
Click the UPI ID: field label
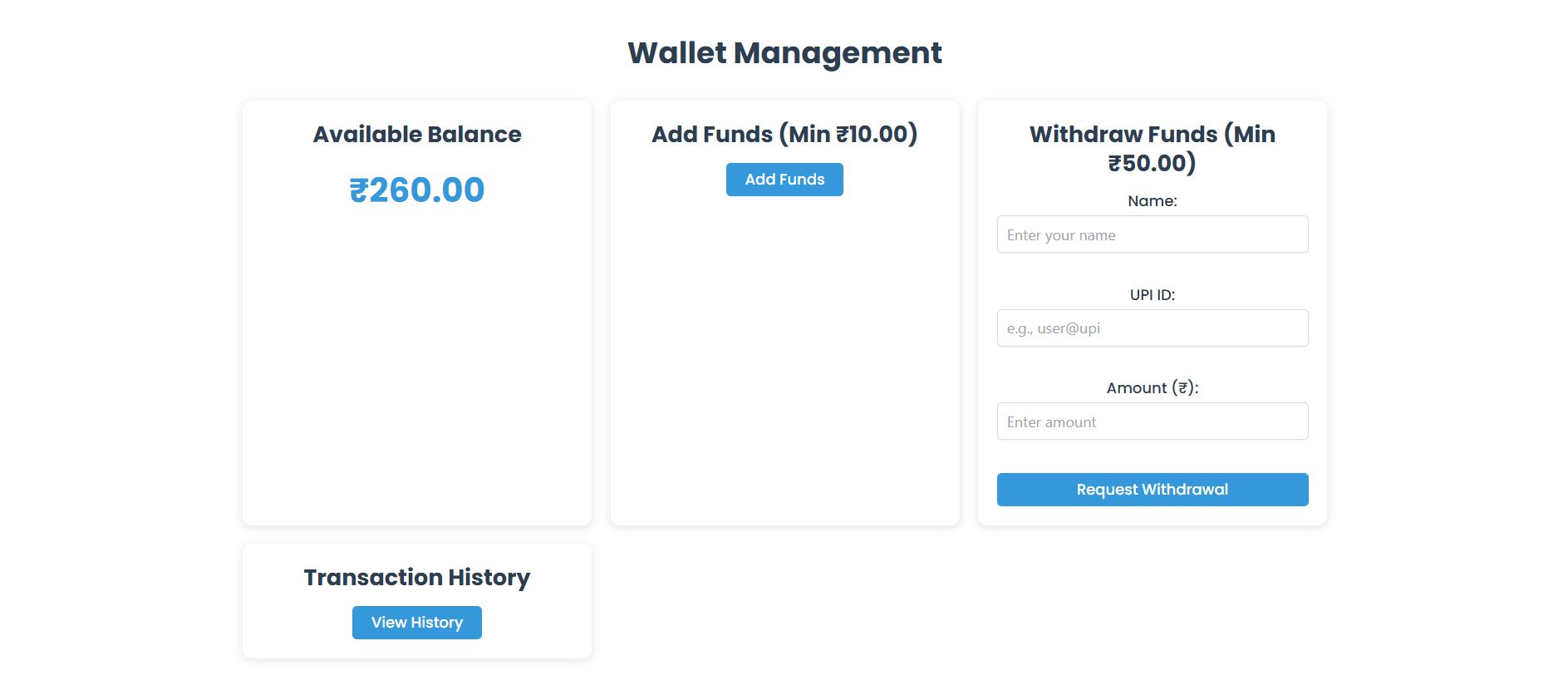point(1152,295)
